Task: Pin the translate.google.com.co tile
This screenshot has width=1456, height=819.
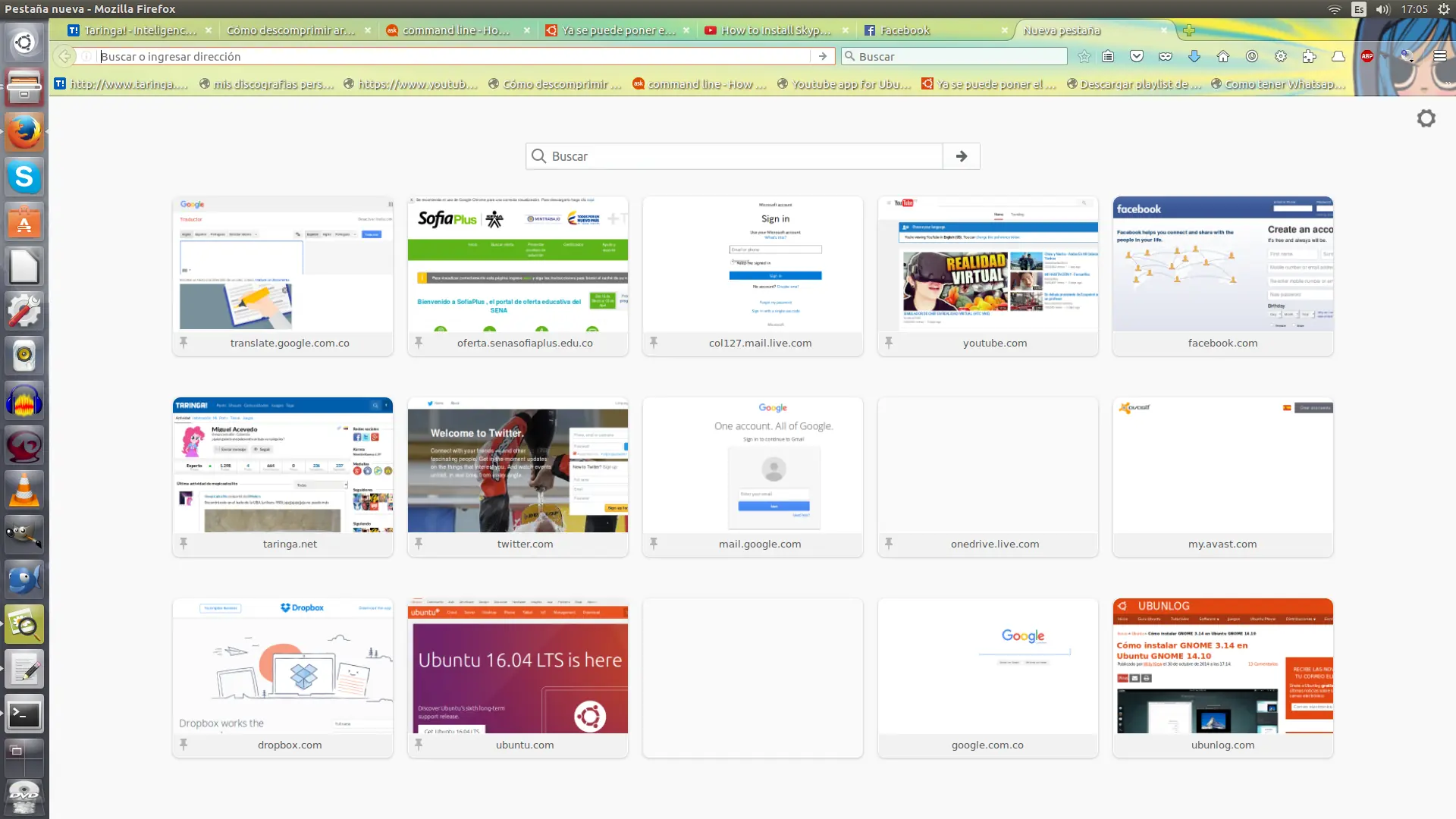Action: 184,343
